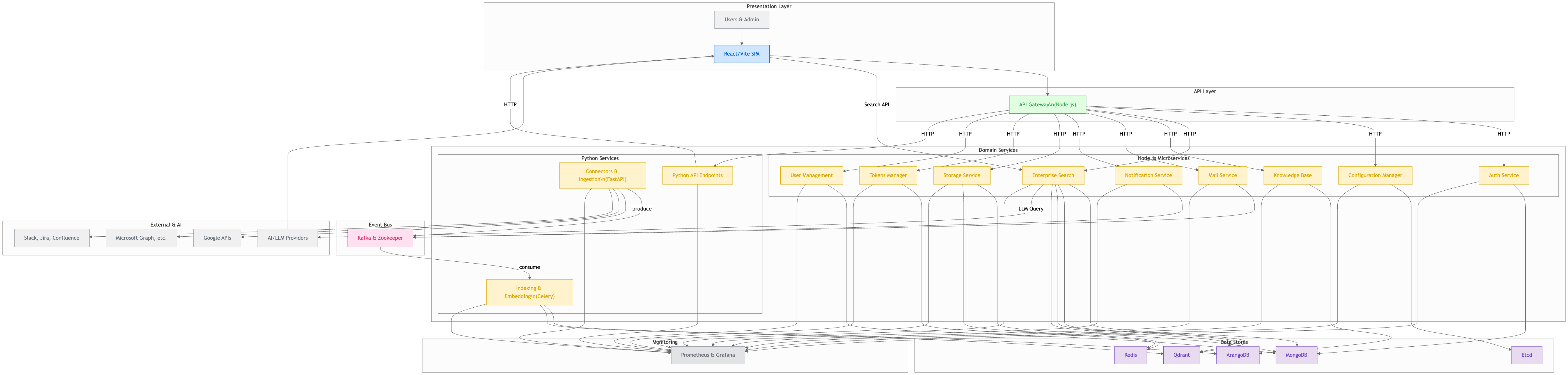Click the React/Vite SPA node
The image size is (1568, 375).
click(741, 54)
